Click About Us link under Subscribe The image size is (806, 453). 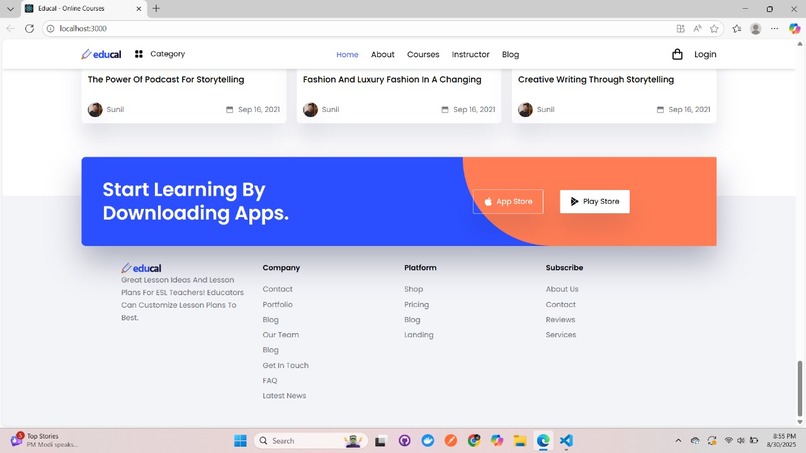click(x=562, y=289)
